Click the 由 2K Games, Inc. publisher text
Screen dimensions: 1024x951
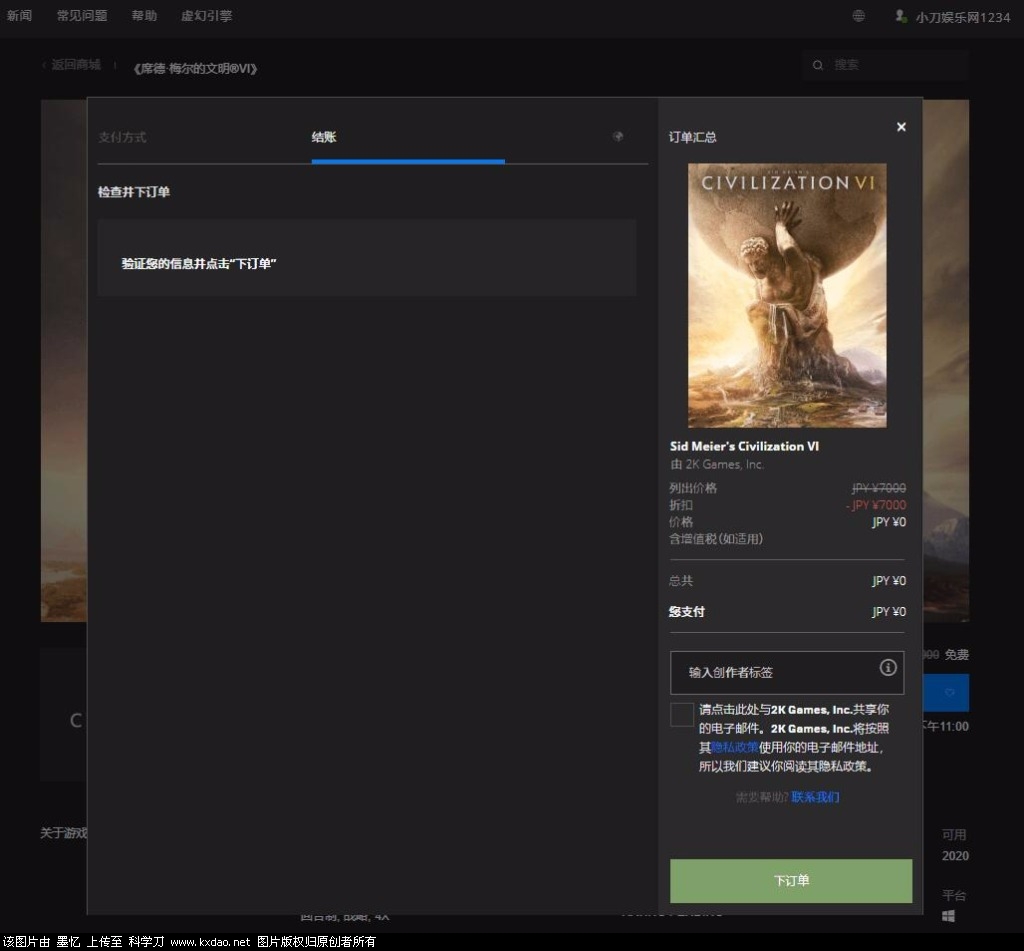[x=716, y=464]
